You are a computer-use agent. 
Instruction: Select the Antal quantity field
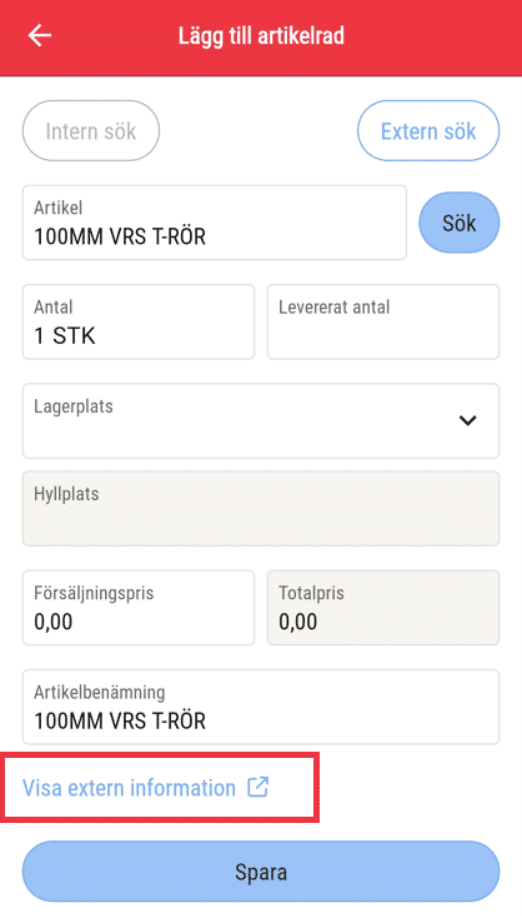tap(138, 322)
